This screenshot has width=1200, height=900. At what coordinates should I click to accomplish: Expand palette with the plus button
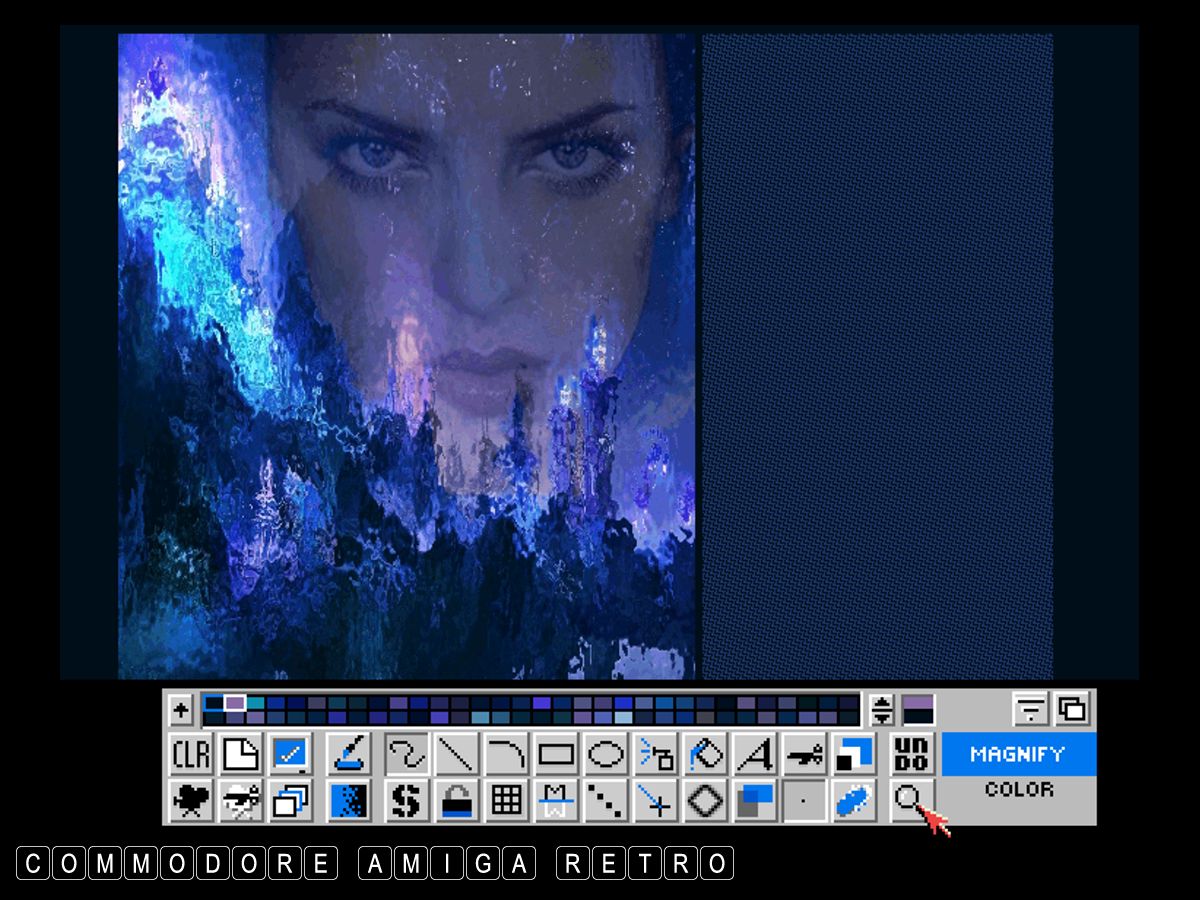(181, 710)
